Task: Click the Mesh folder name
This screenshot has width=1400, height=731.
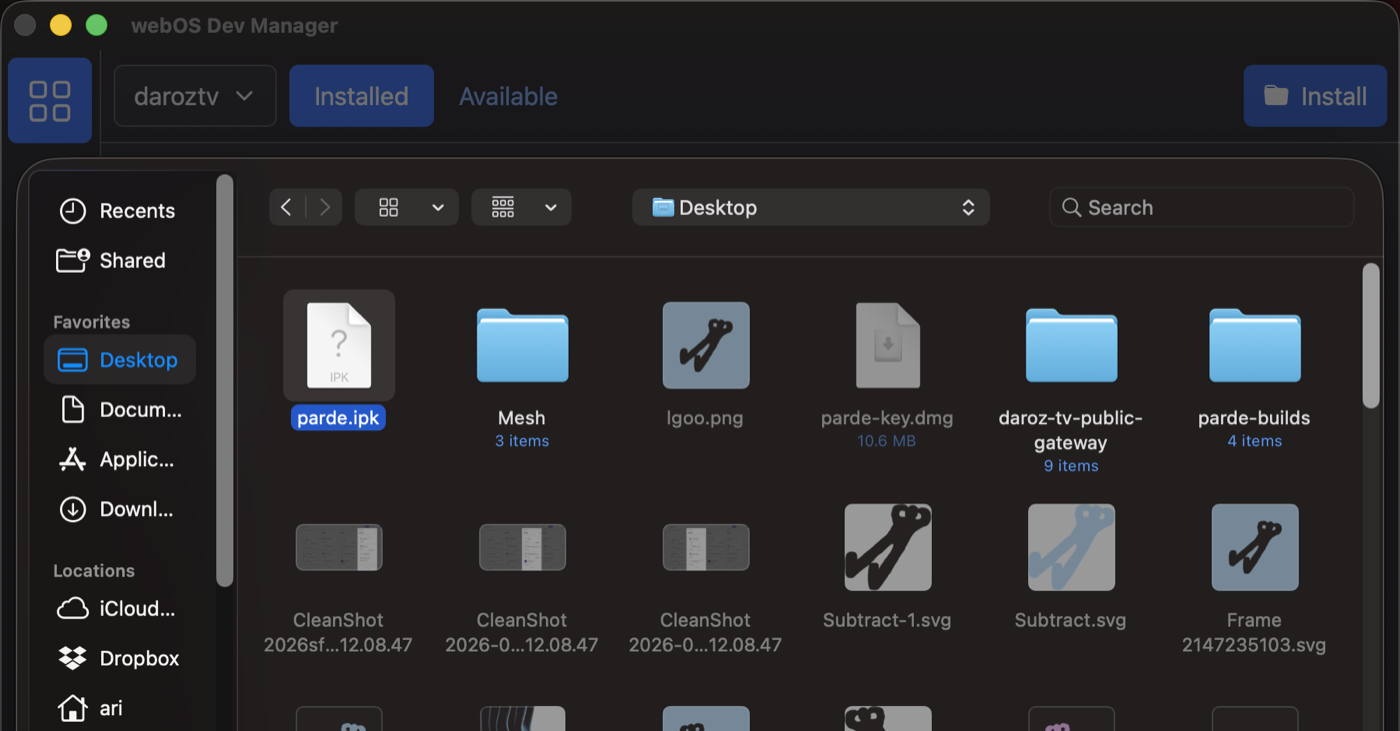Action: pyautogui.click(x=522, y=418)
